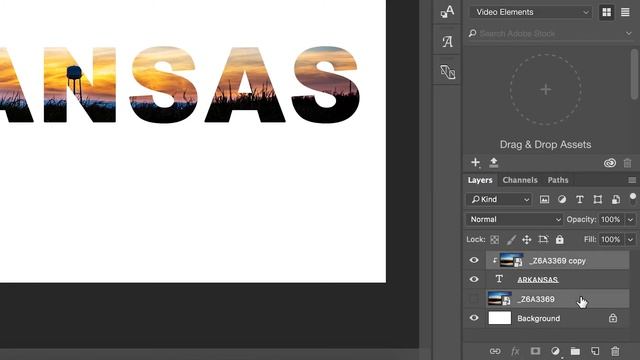The height and width of the screenshot is (360, 640).
Task: Filter layers by type layers
Action: coord(580,199)
